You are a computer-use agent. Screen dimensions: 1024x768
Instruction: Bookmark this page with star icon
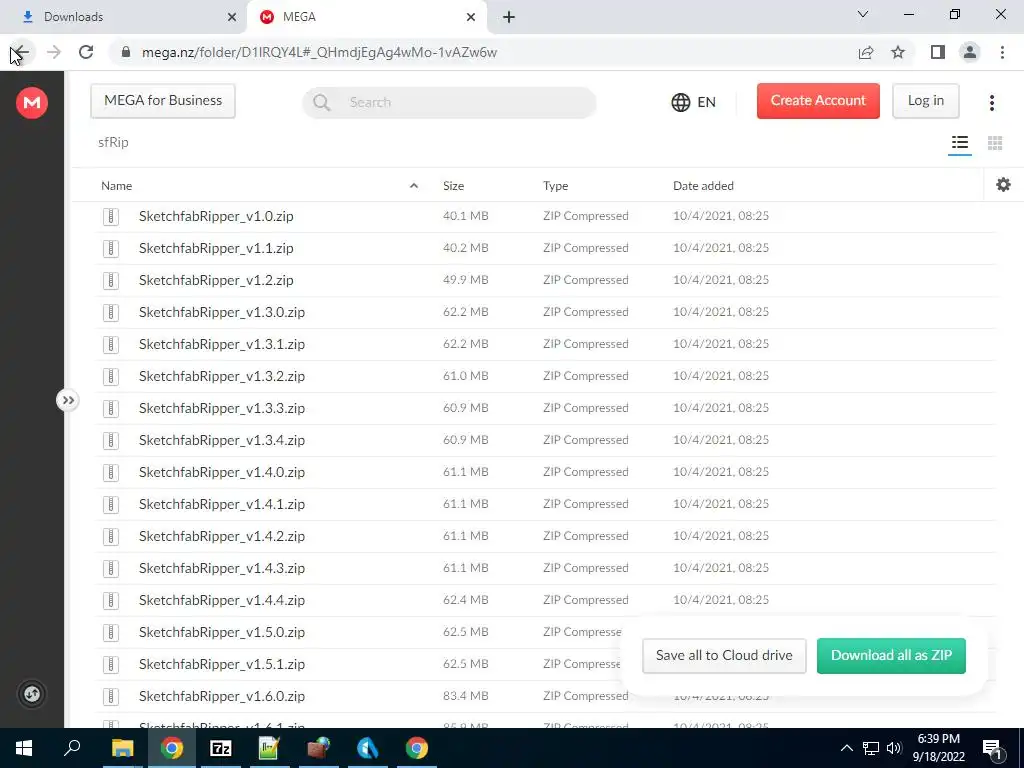coord(898,52)
